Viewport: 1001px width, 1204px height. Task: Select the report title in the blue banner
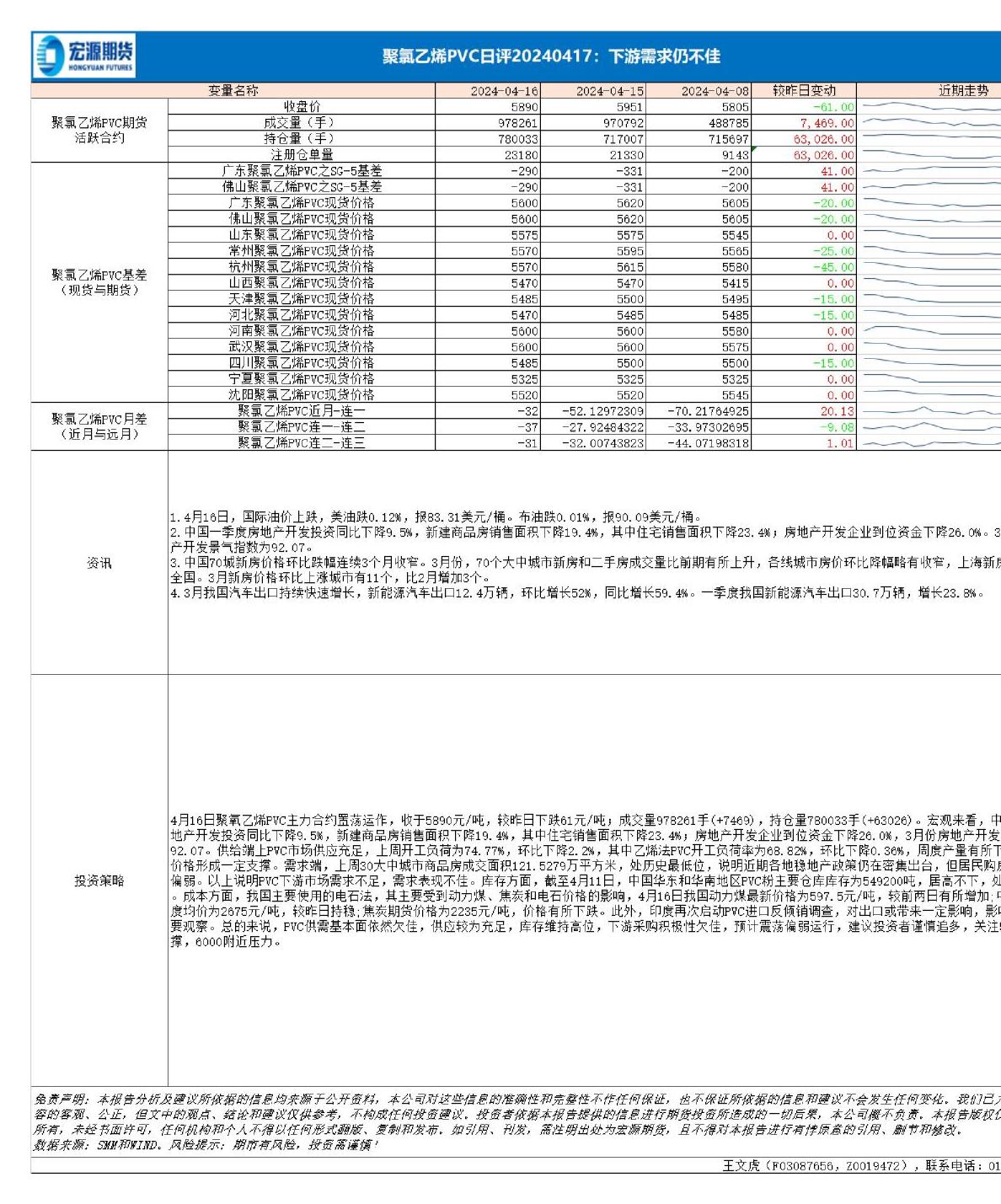coord(551,56)
